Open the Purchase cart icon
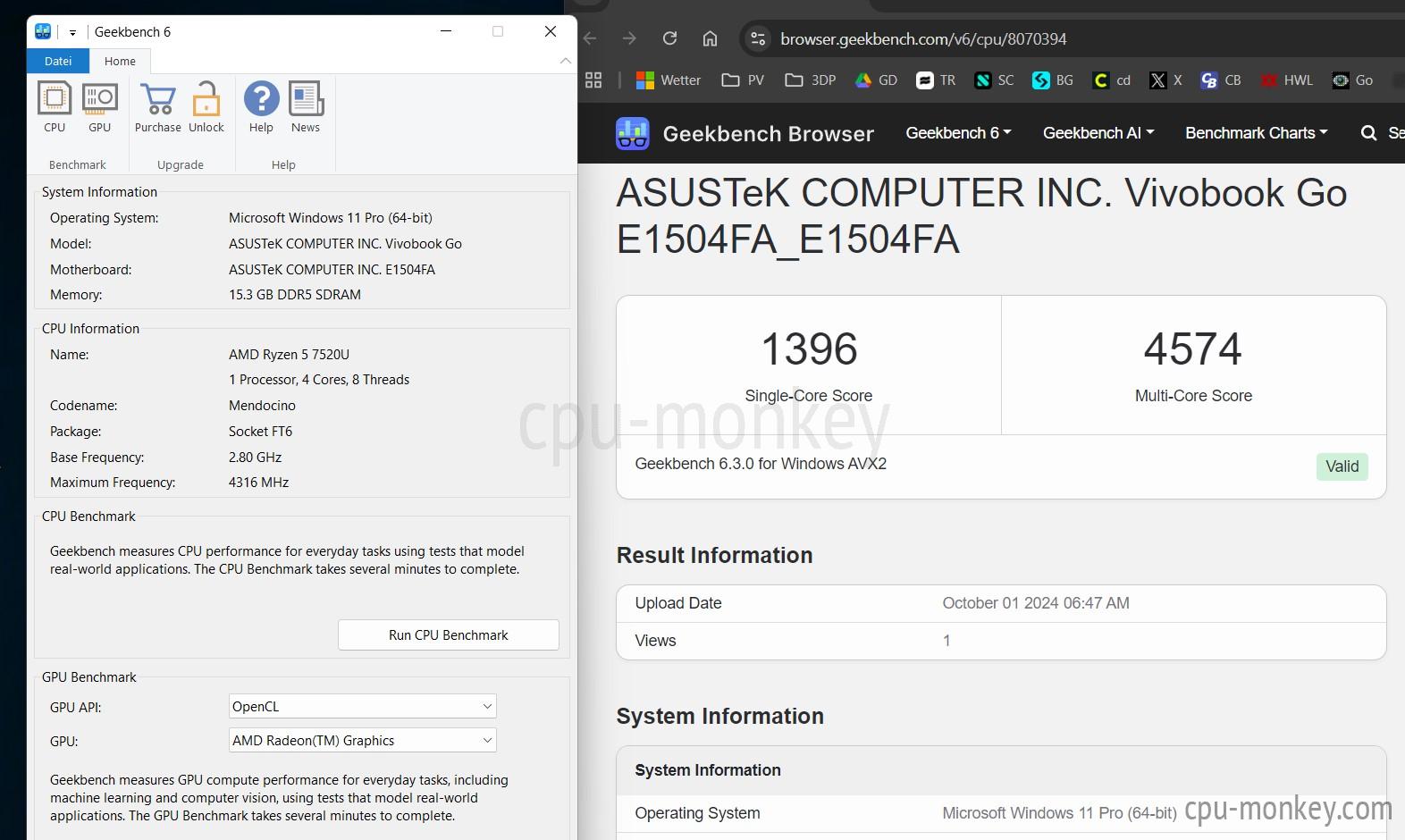 point(158,98)
